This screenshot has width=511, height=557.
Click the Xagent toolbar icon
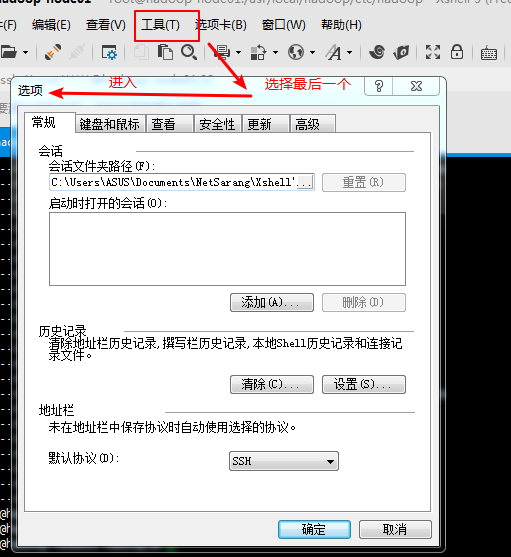tap(401, 53)
